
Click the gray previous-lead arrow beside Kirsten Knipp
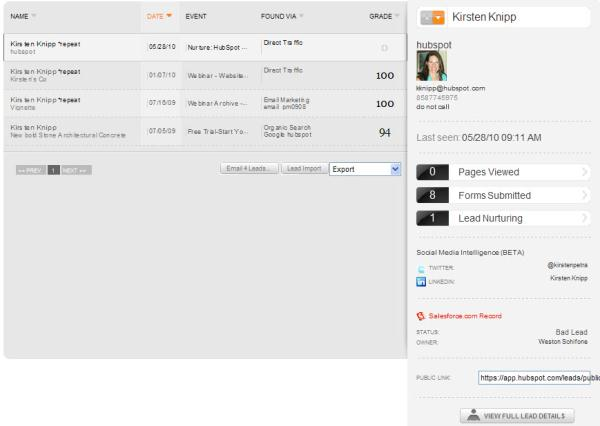point(424,17)
